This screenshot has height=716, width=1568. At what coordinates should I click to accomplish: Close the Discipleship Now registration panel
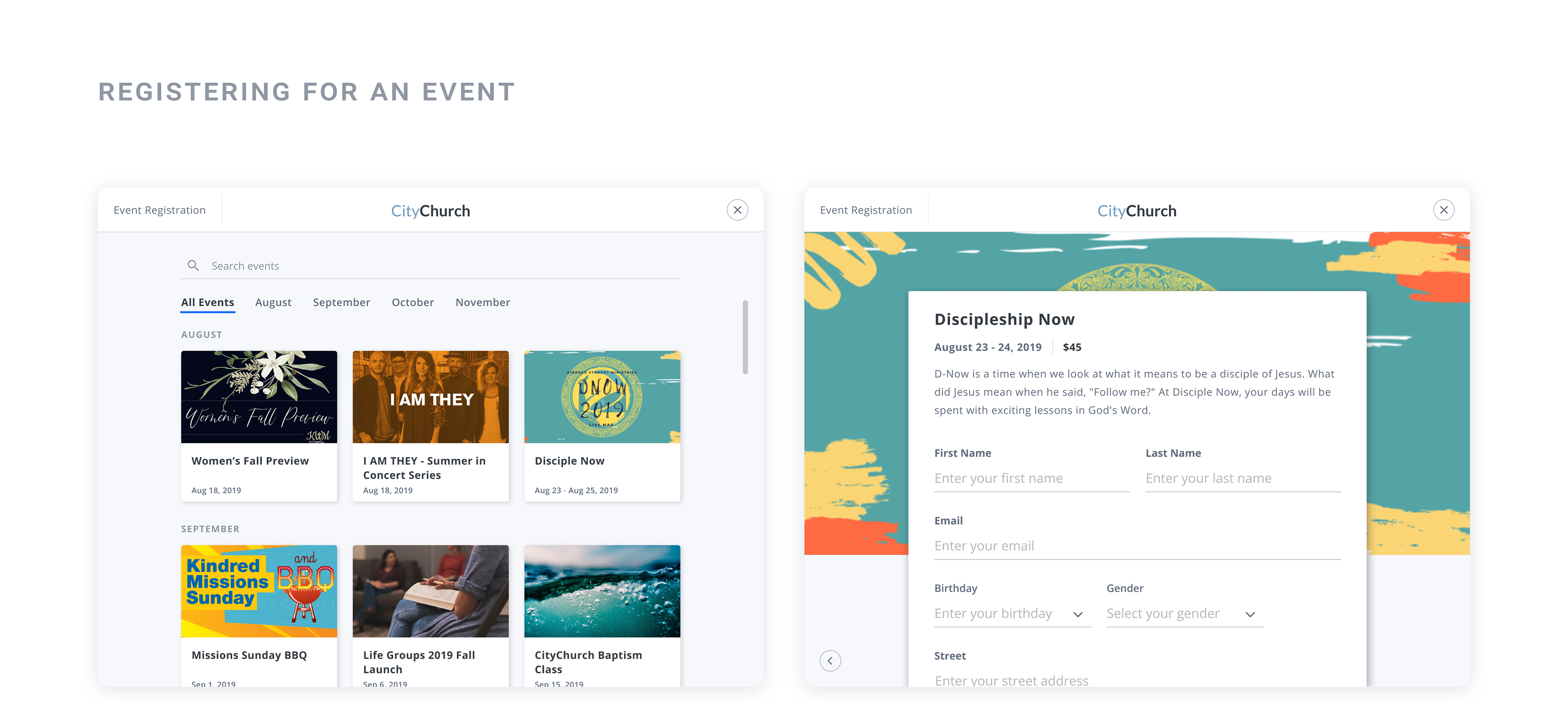tap(1443, 210)
